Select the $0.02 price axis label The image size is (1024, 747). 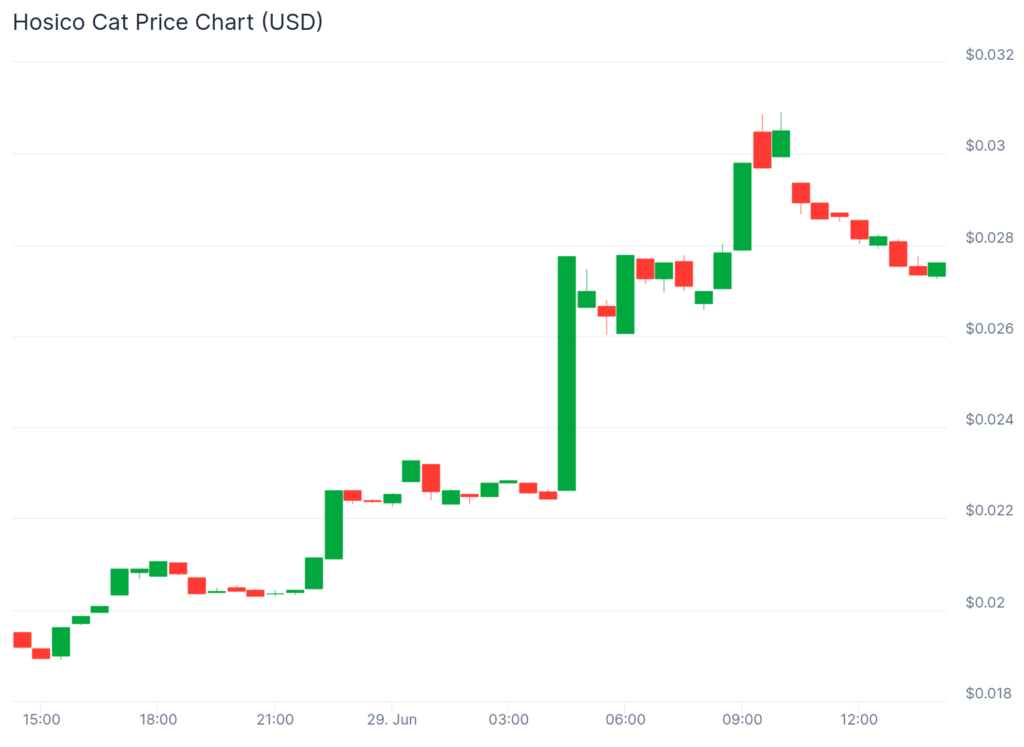click(984, 602)
